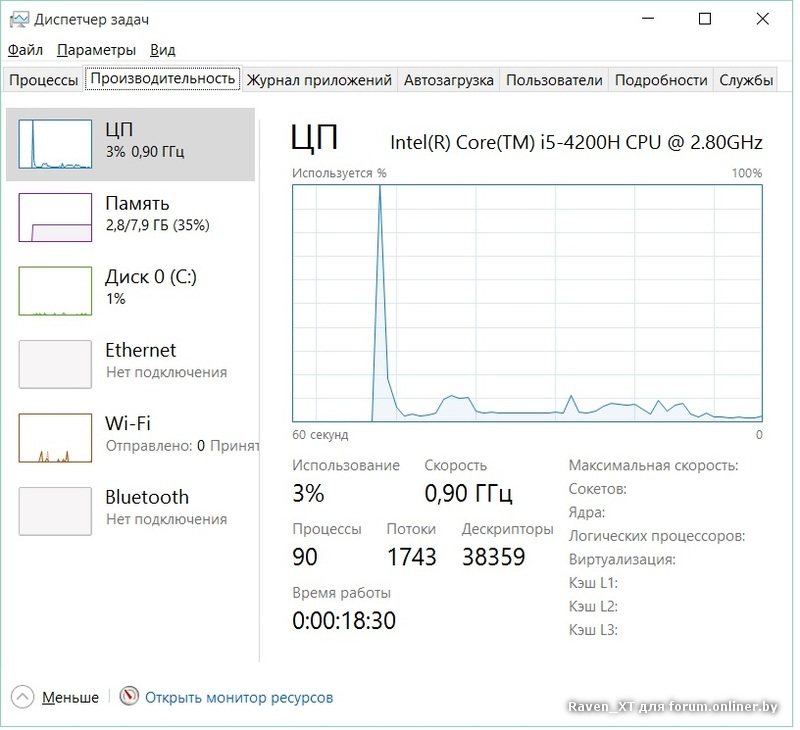The image size is (800, 730).
Task: Select the Bluetooth graph icon
Action: coord(55,510)
